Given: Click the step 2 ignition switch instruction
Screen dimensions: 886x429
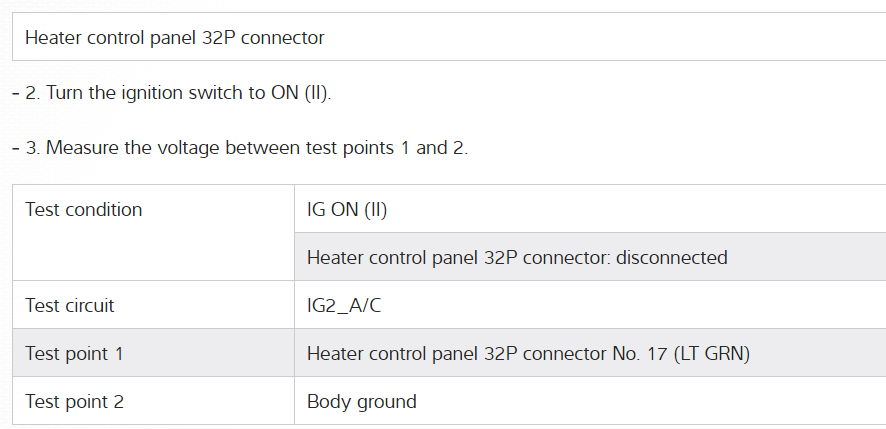Looking at the screenshot, I should 178,93.
